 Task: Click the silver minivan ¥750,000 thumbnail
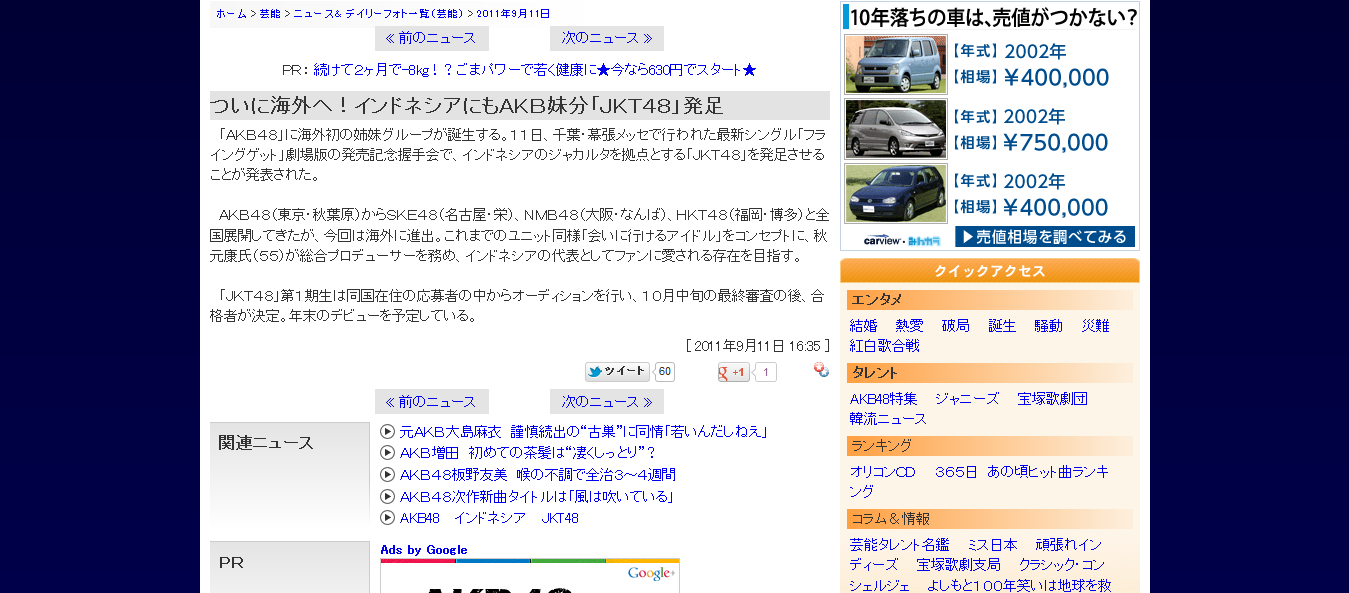pyautogui.click(x=896, y=129)
